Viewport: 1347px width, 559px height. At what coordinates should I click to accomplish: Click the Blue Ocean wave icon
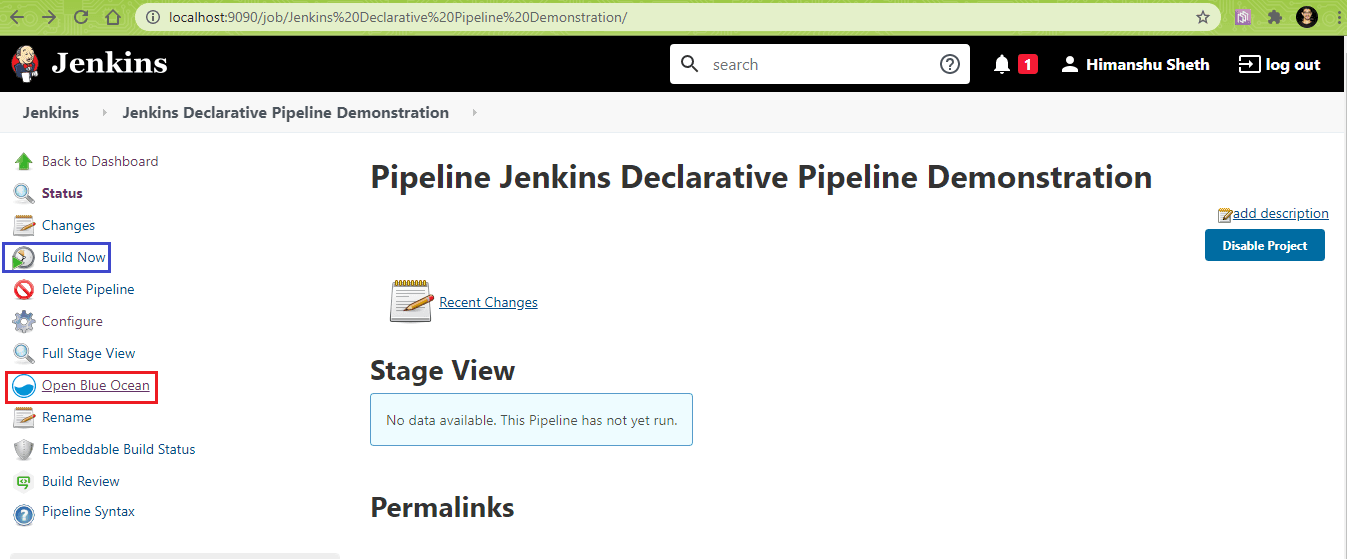tap(24, 386)
